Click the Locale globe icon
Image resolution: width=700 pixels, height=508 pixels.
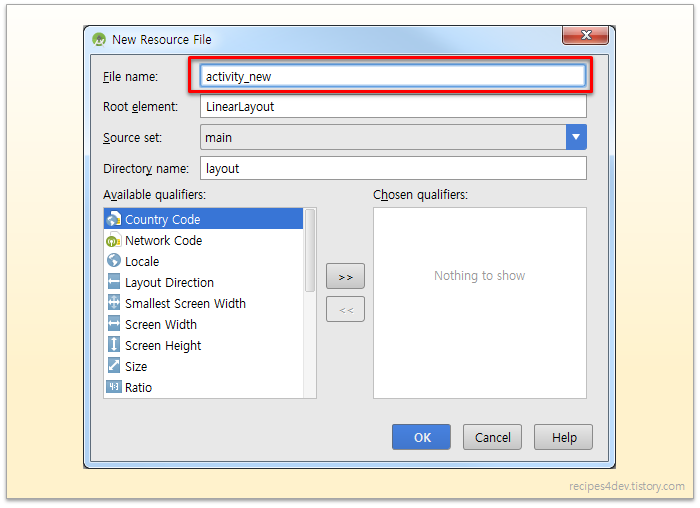[114, 261]
